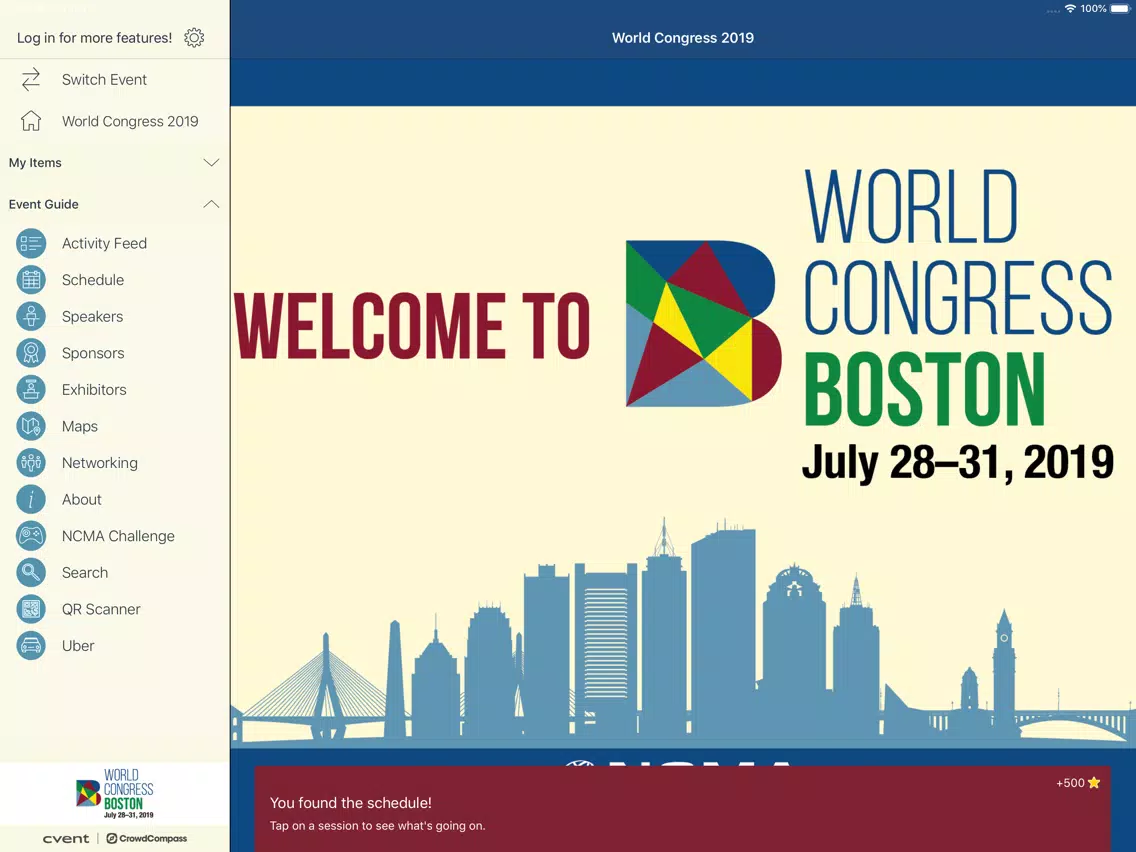Viewport: 1136px width, 852px height.
Task: Click the My Items header
Action: coord(35,162)
